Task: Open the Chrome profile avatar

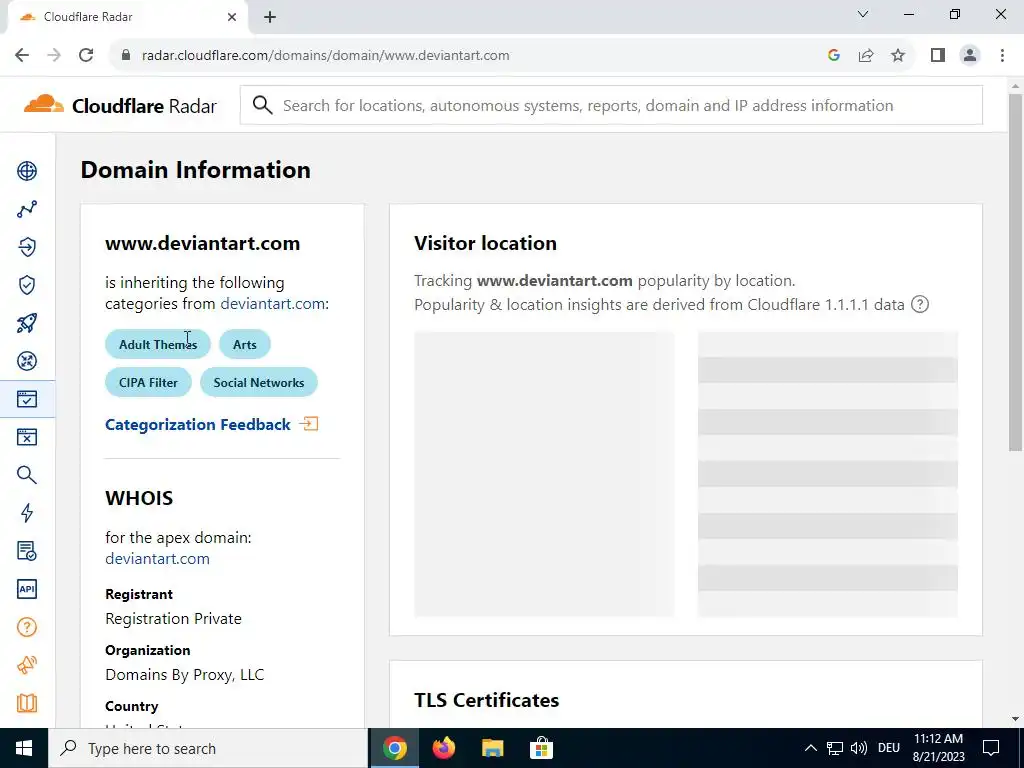Action: [x=970, y=56]
